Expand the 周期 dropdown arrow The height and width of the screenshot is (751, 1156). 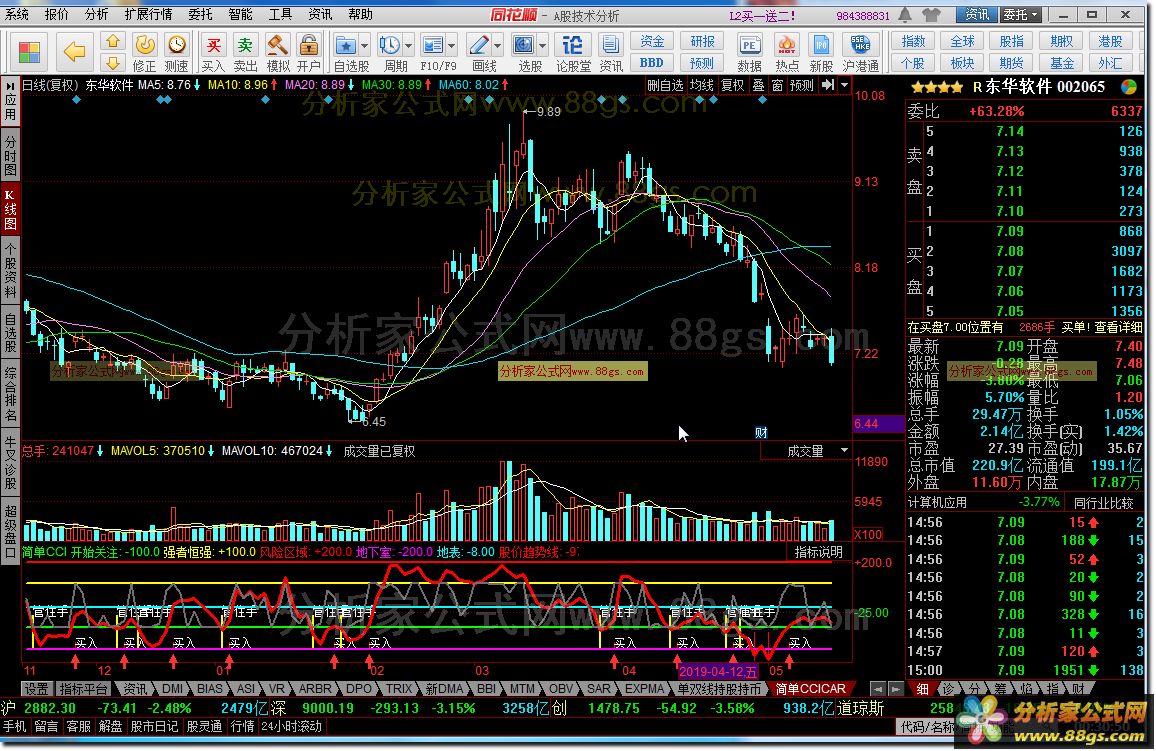click(x=408, y=46)
